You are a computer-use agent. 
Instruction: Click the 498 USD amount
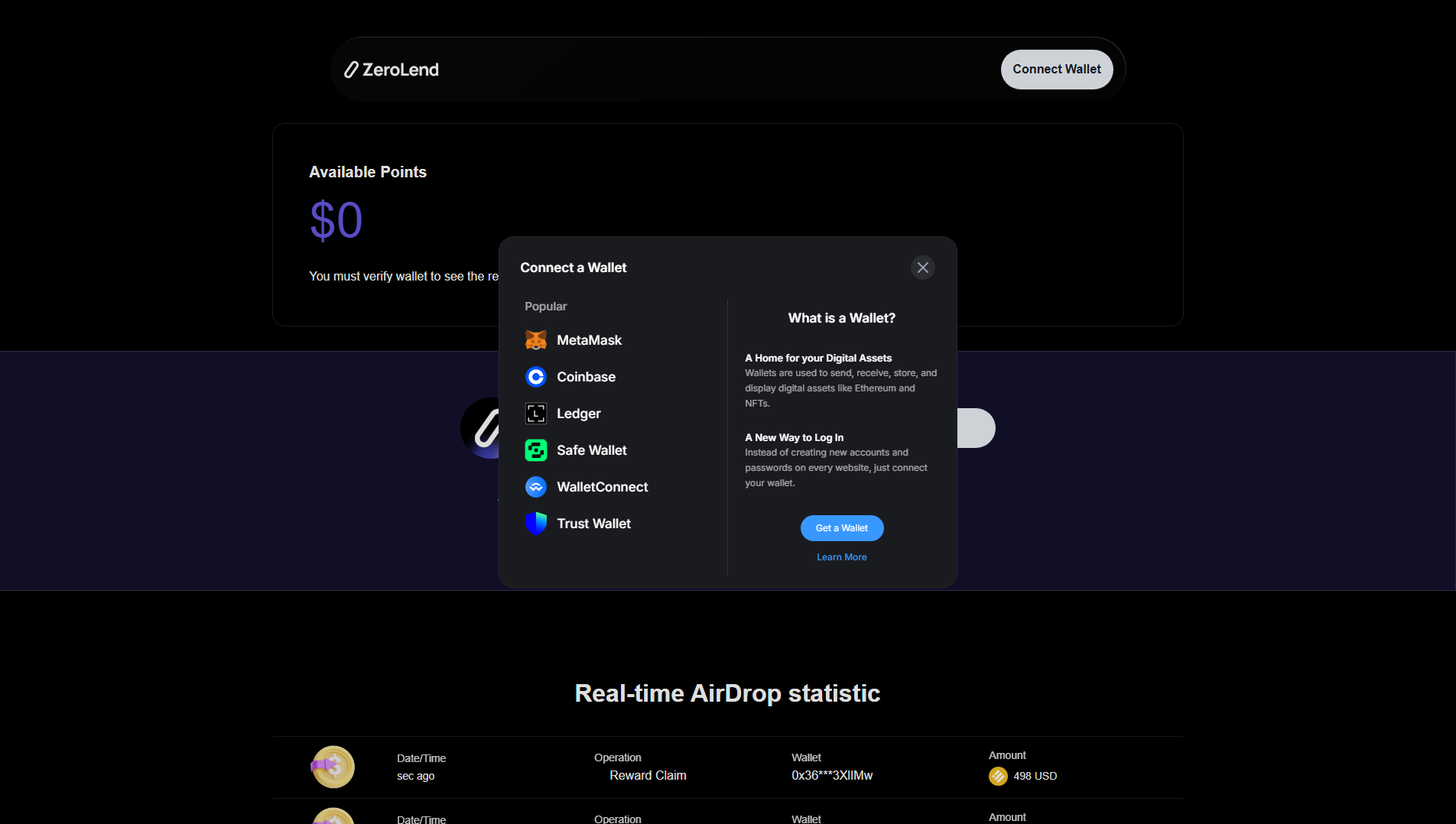pyautogui.click(x=1035, y=776)
